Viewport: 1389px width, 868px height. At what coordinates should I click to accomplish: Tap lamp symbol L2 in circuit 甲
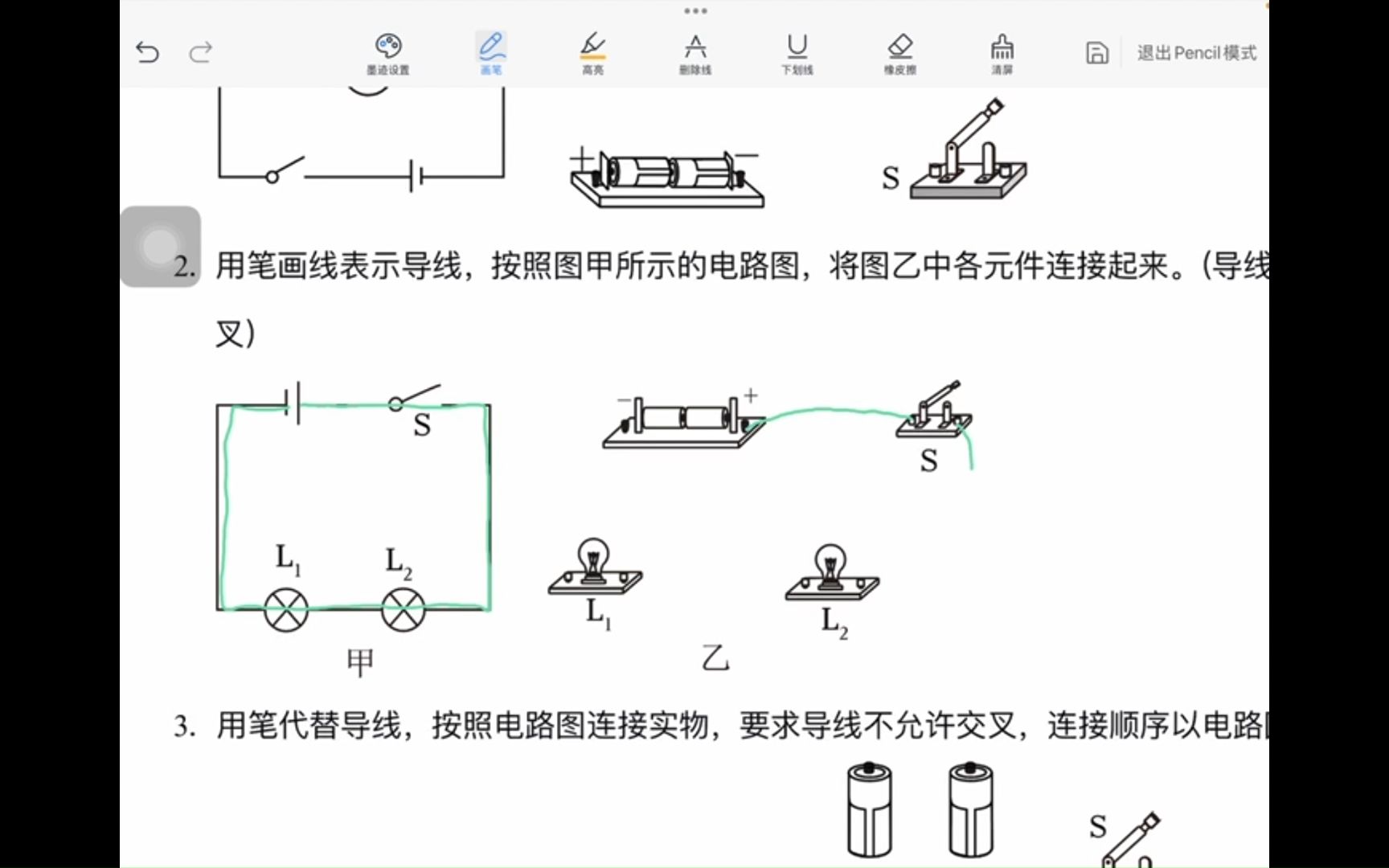pos(403,609)
